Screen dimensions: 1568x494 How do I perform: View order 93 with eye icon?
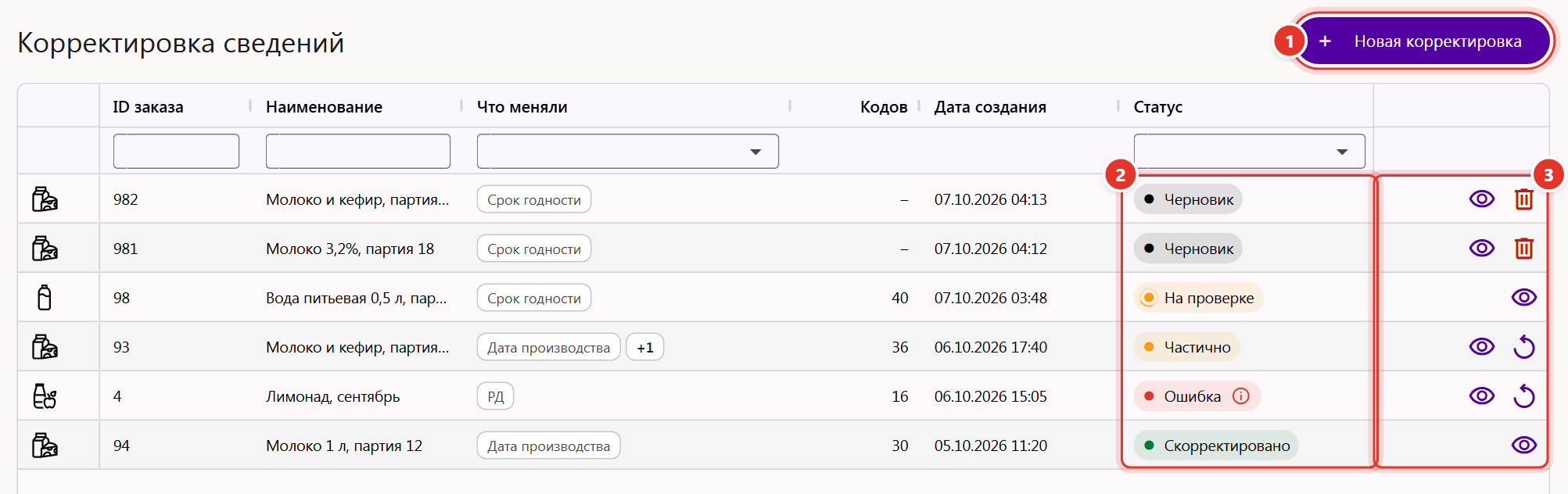[x=1482, y=347]
